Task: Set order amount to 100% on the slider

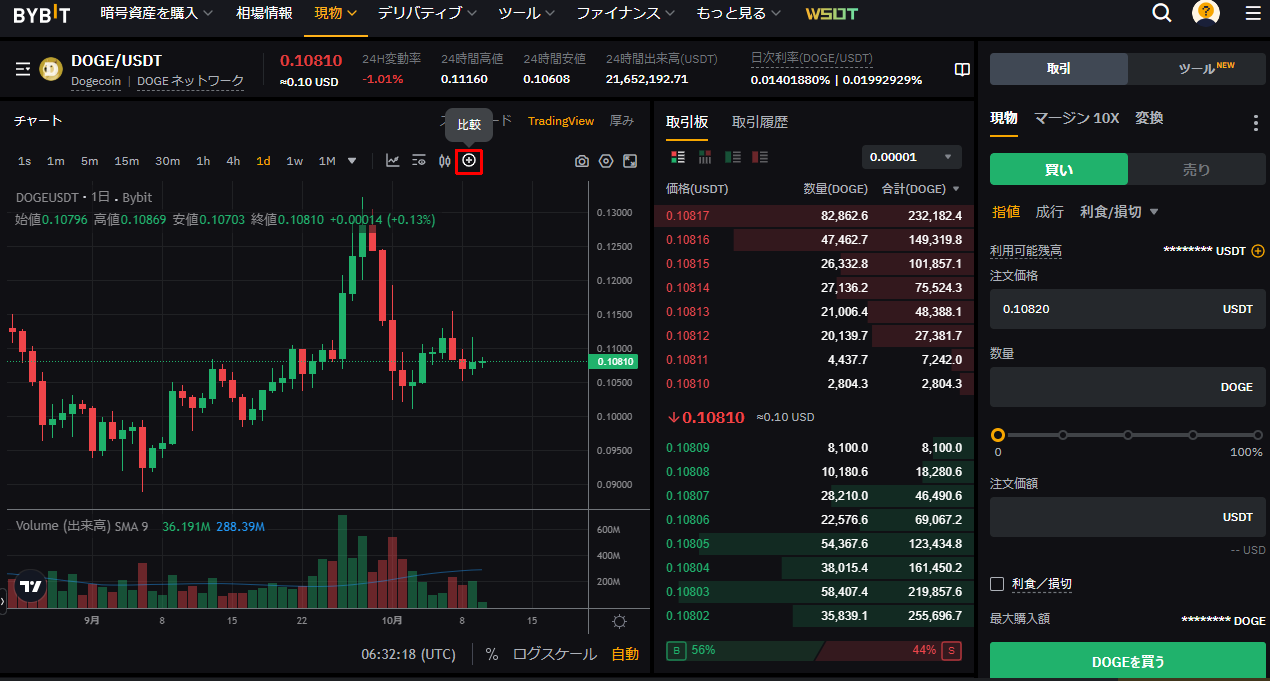Action: coord(1256,436)
